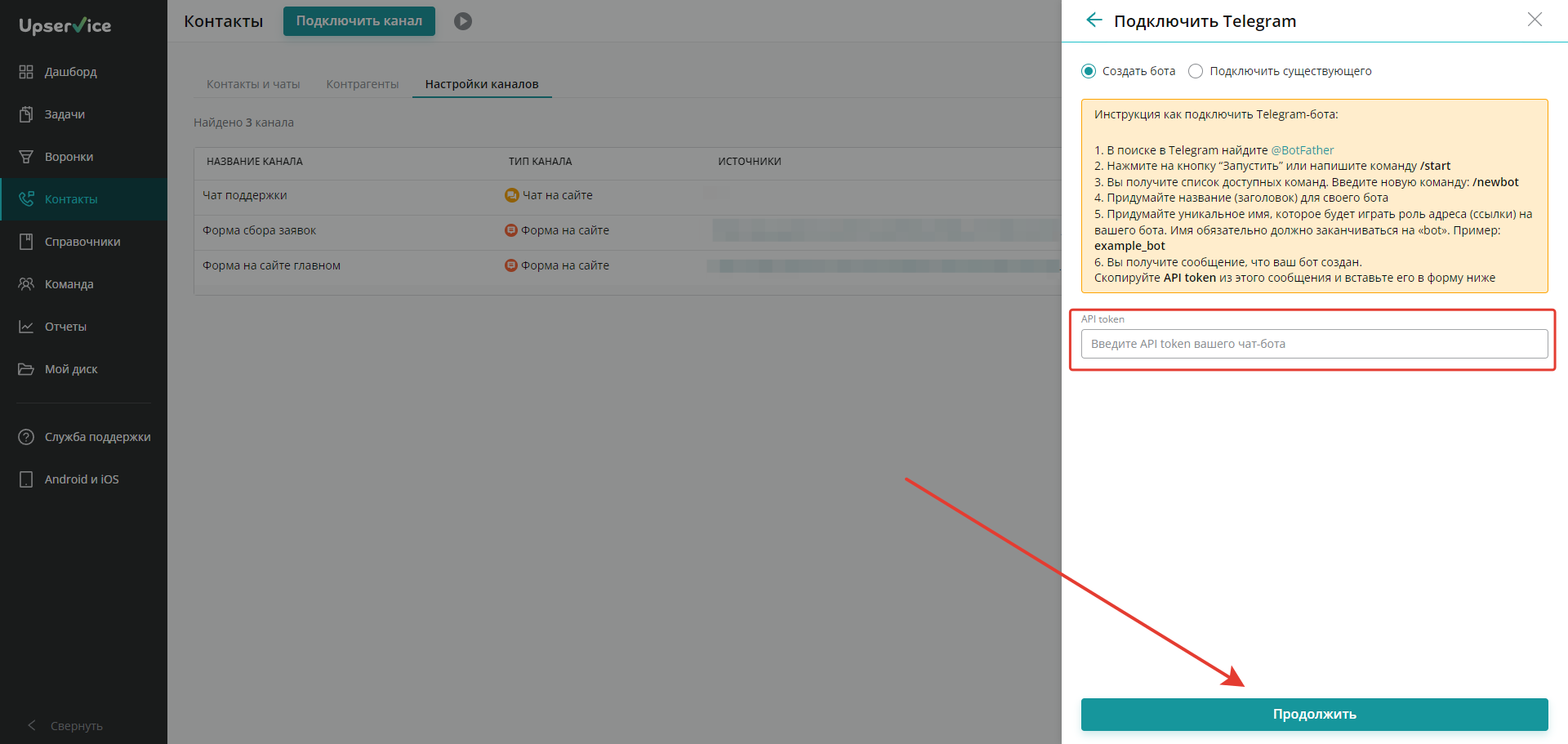This screenshot has width=1568, height=744.
Task: Click the Чат на сайте type cell
Action: point(558,195)
